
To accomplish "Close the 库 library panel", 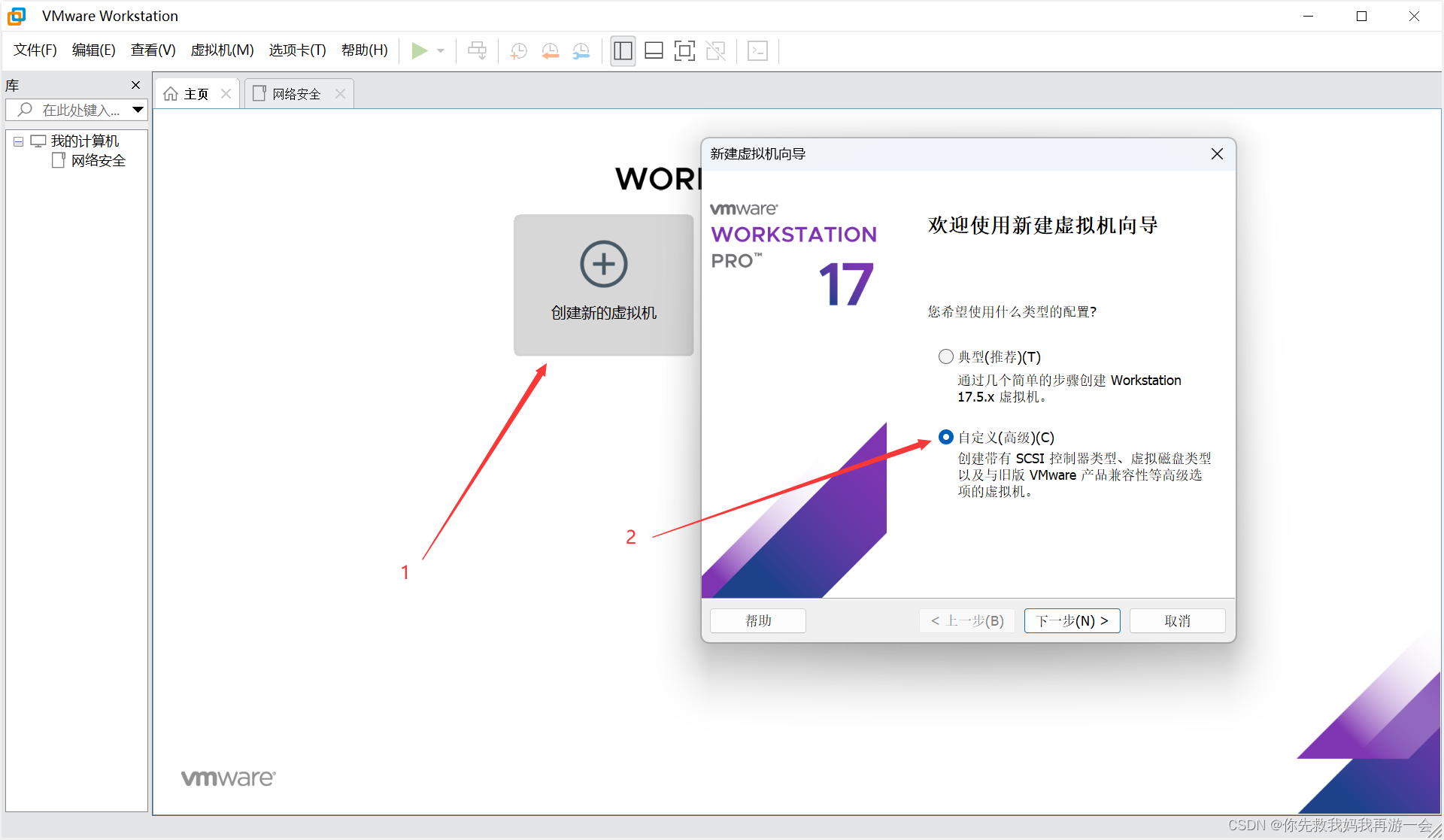I will coord(135,85).
